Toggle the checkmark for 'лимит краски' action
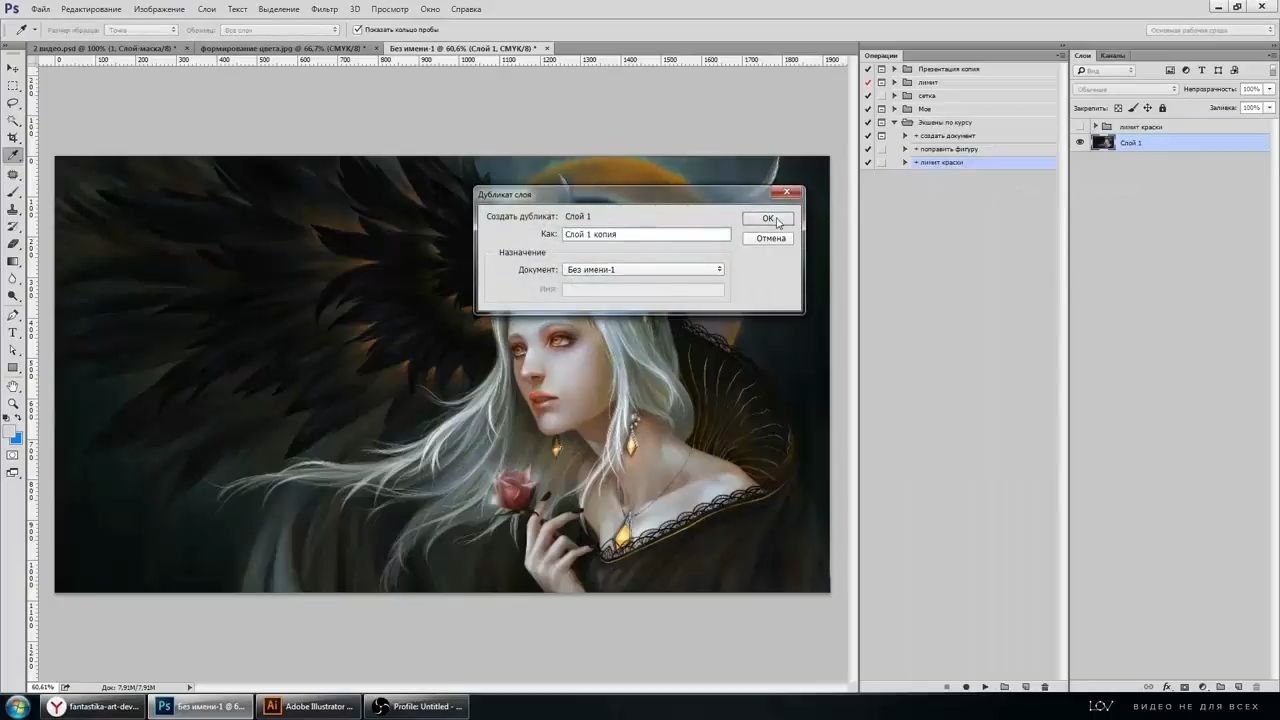Screen dimensions: 1280x720 point(868,162)
